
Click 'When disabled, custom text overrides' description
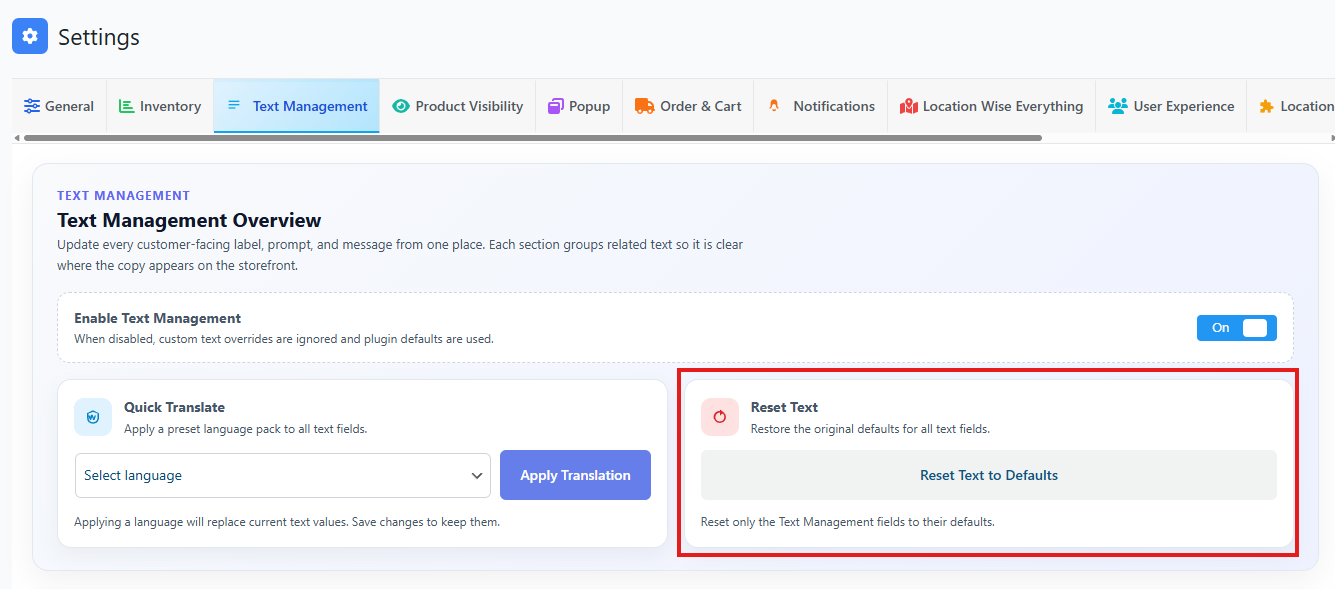click(x=284, y=339)
